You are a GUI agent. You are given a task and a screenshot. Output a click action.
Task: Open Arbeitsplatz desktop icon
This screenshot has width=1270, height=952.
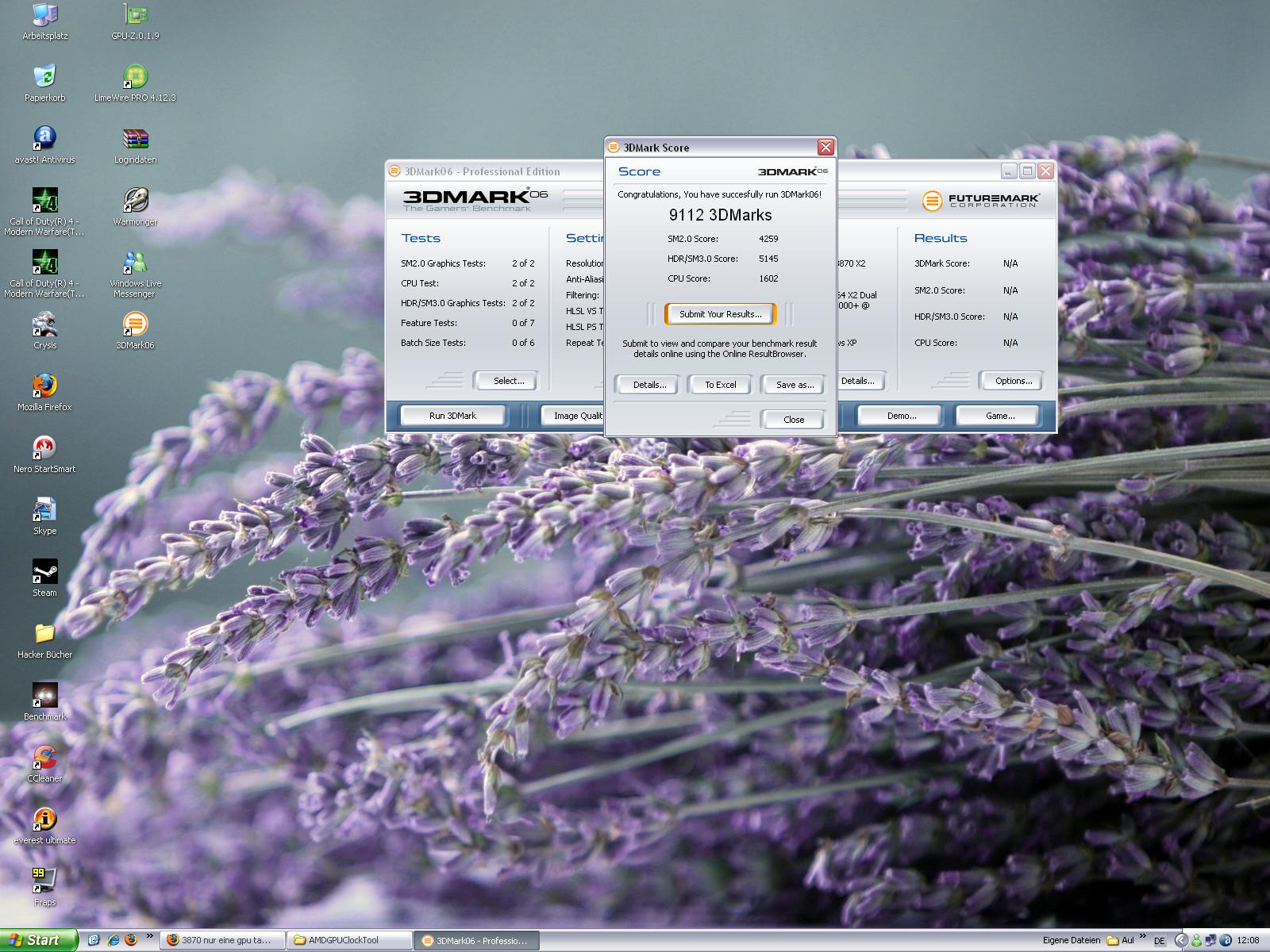pos(44,22)
